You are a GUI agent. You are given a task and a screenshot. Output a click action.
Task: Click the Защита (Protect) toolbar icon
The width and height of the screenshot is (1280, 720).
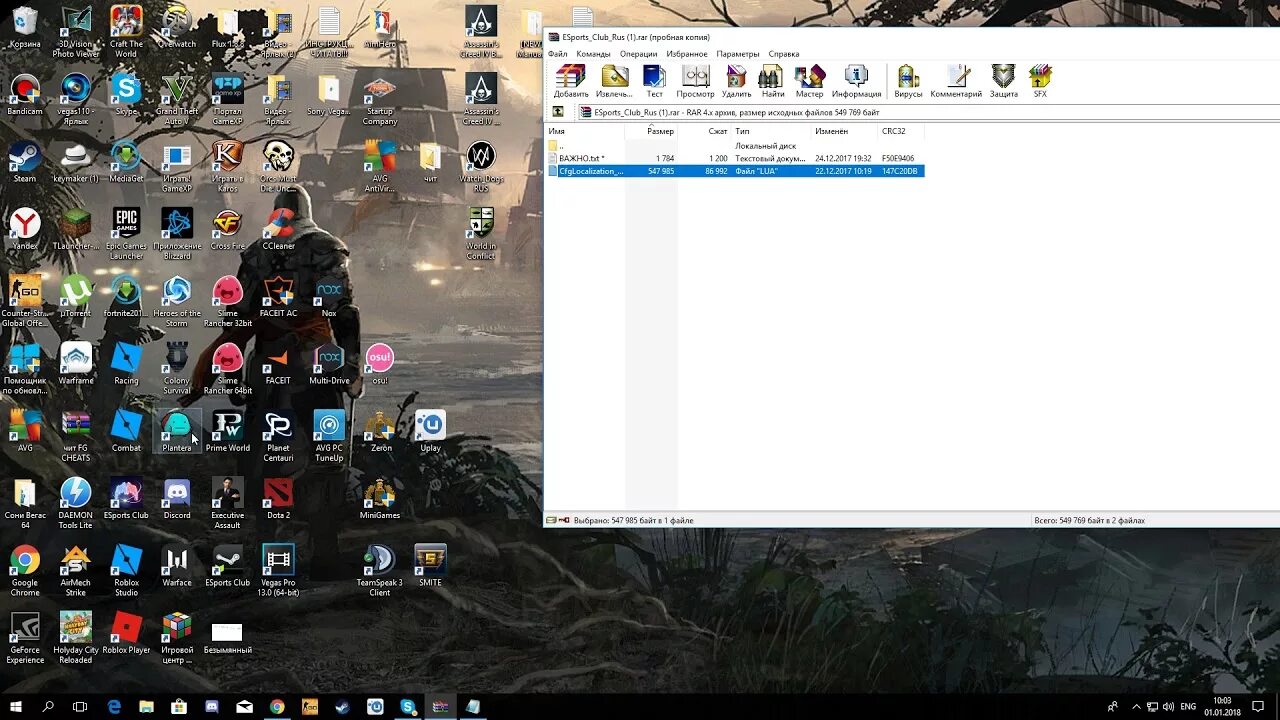1003,81
